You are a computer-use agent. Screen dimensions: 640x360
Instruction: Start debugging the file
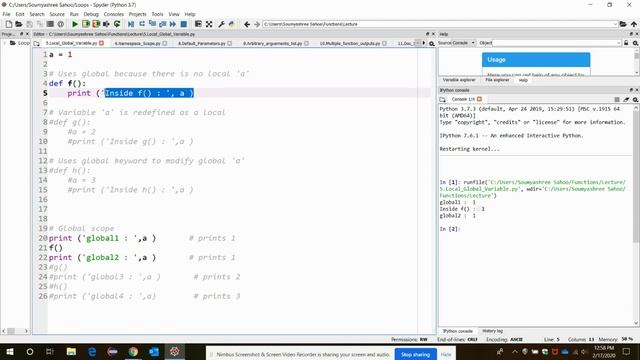click(x=131, y=24)
